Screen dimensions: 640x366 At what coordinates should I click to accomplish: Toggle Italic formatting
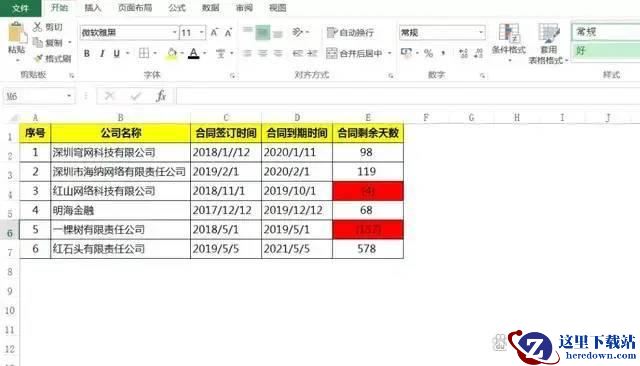coord(102,53)
